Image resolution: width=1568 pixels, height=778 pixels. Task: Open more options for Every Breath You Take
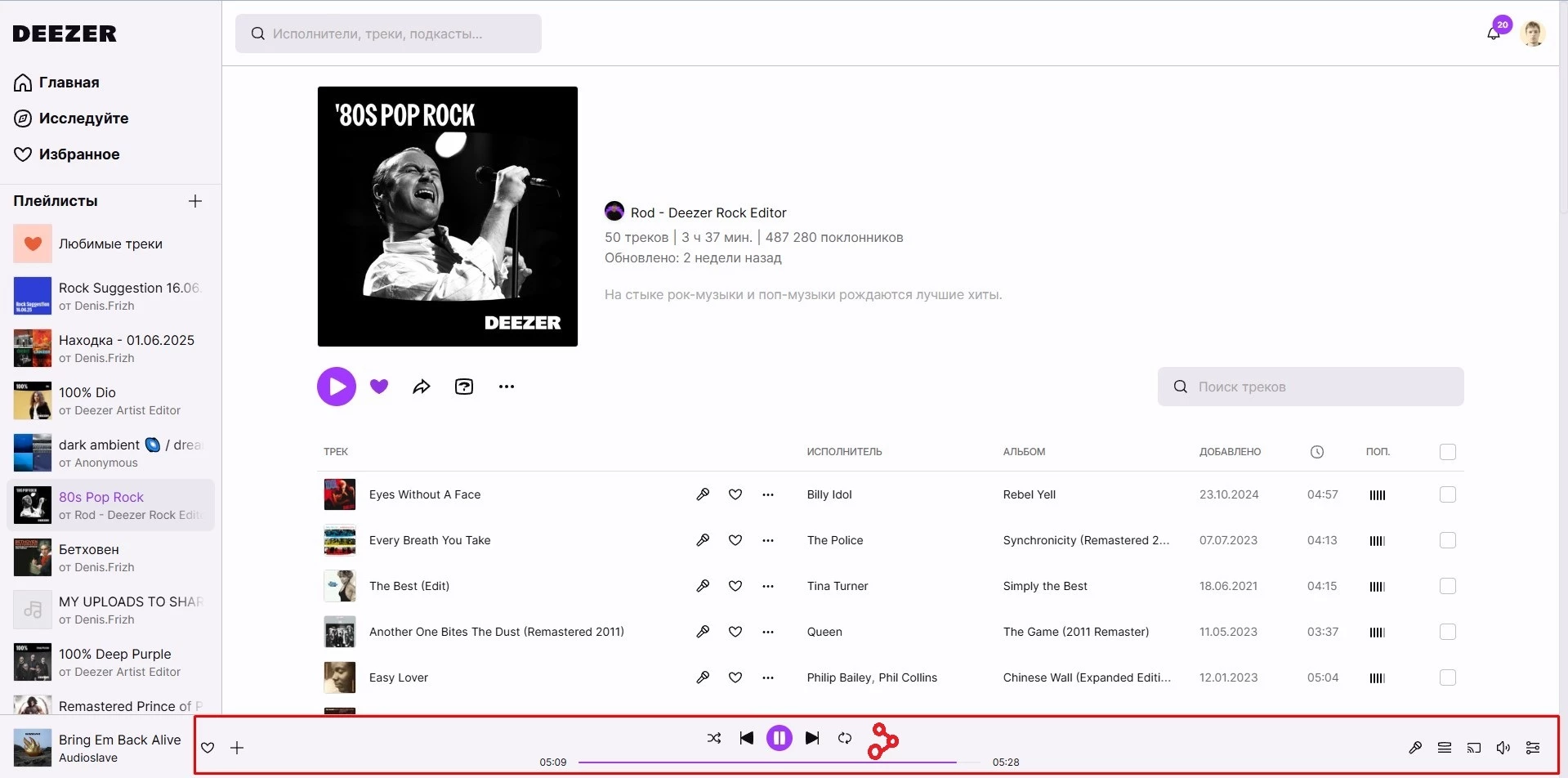click(x=768, y=540)
